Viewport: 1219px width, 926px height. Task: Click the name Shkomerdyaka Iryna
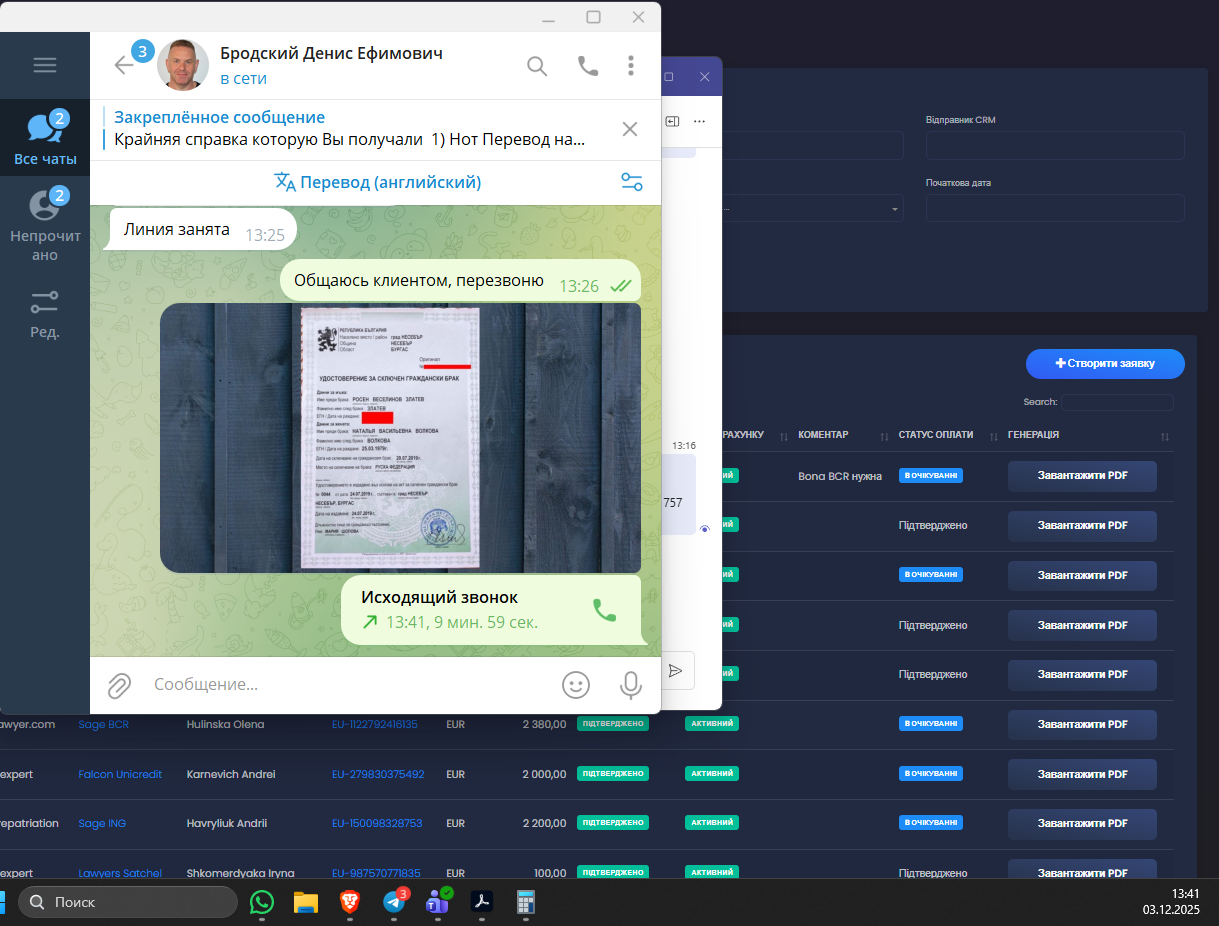click(241, 873)
